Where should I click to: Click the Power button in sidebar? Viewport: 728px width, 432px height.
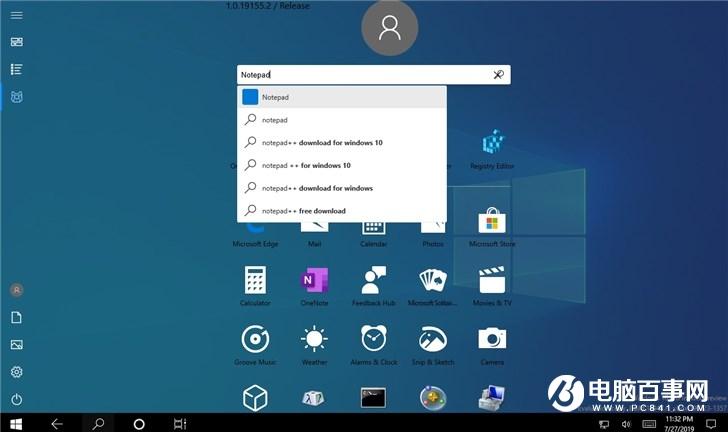pyautogui.click(x=16, y=399)
